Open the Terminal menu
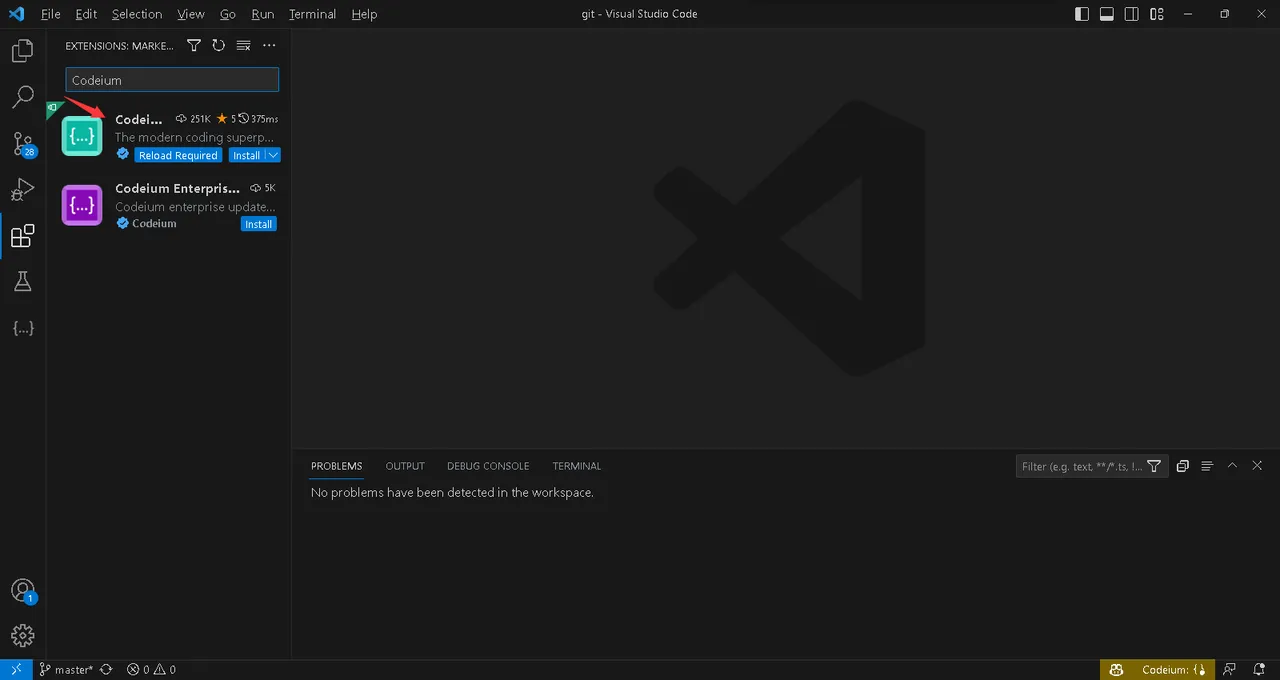This screenshot has height=680, width=1280. pyautogui.click(x=313, y=14)
